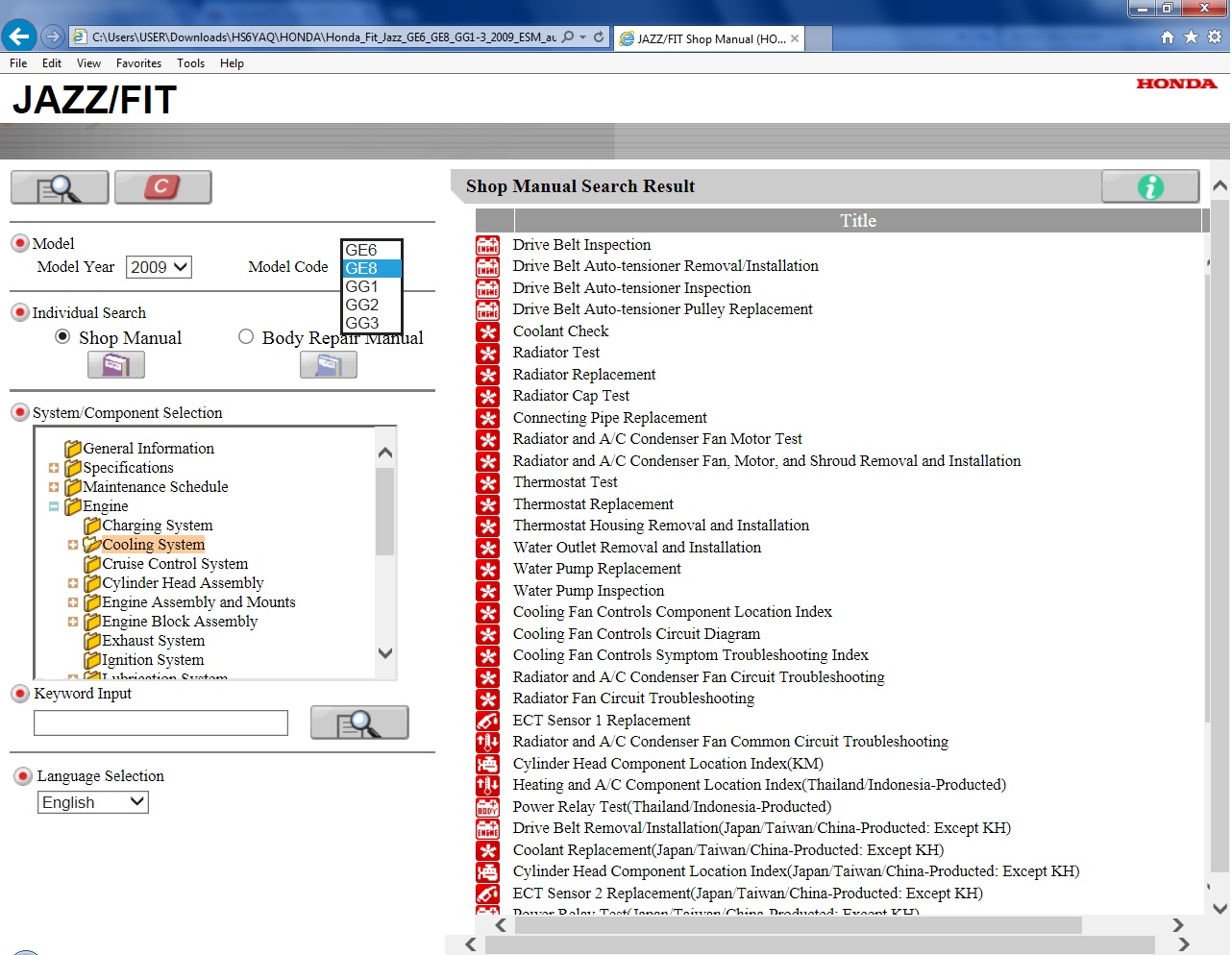Click the icon beside Coolant Check
The image size is (1232, 955).
[488, 331]
